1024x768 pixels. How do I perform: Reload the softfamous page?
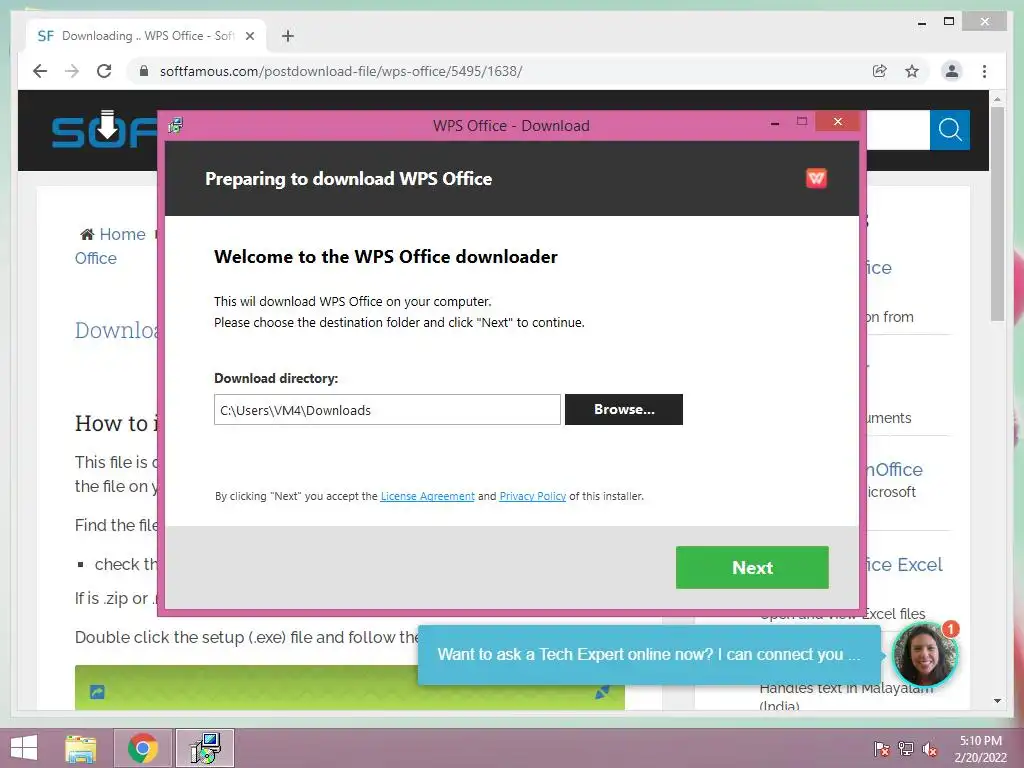coord(104,71)
